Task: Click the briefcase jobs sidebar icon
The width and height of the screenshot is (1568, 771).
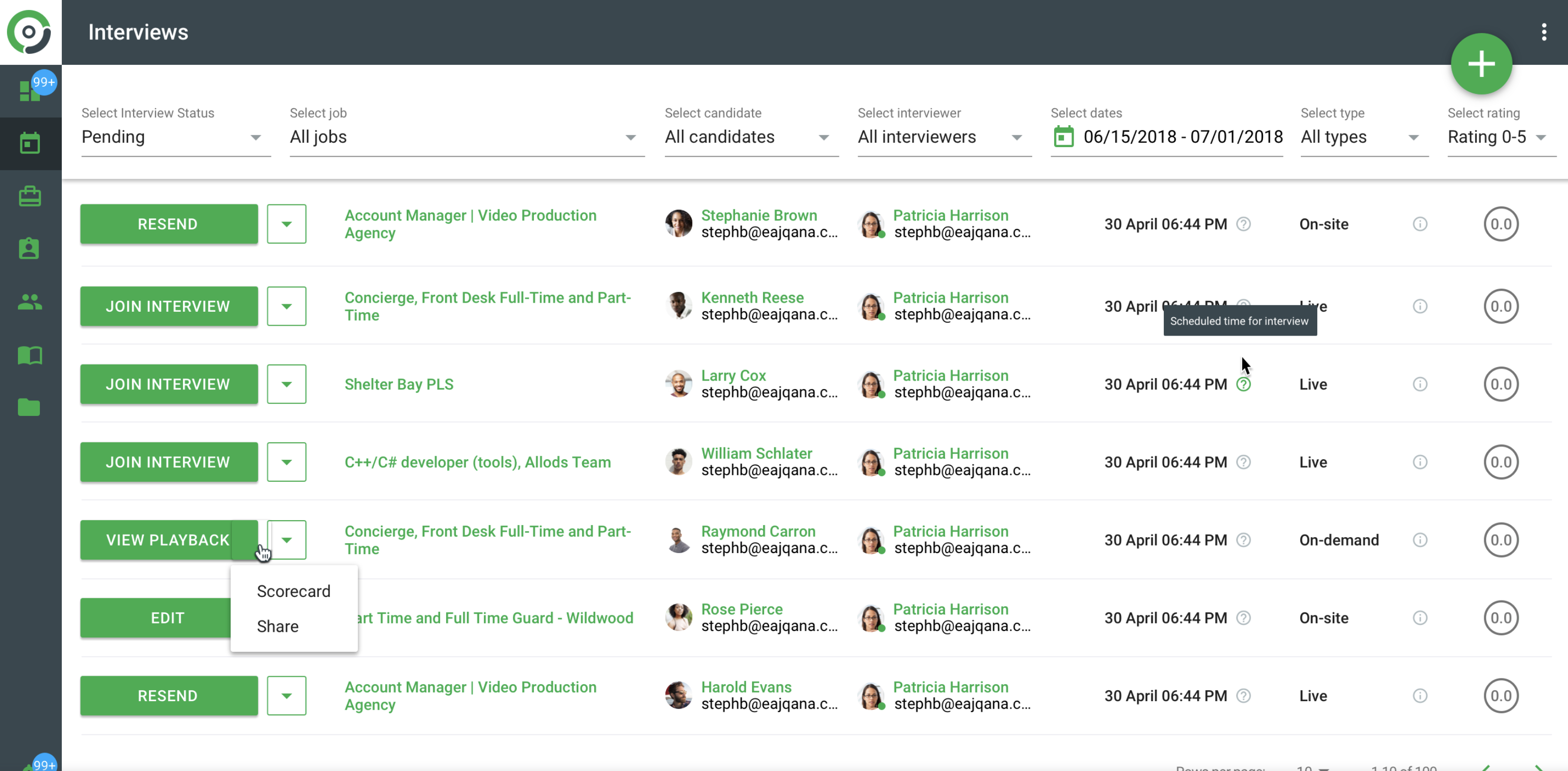Action: [29, 196]
